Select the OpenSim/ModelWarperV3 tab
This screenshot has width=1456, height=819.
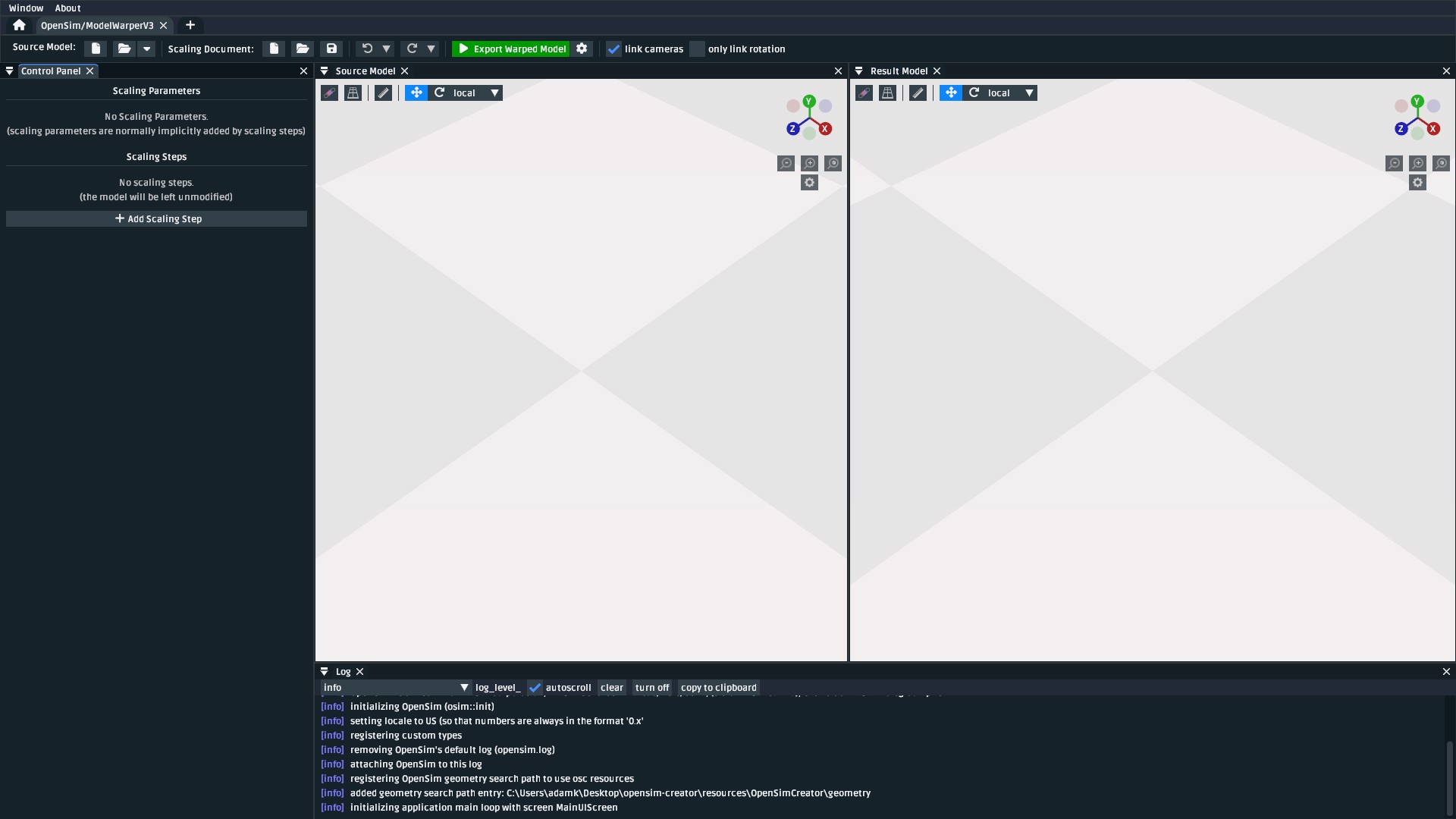tap(97, 25)
